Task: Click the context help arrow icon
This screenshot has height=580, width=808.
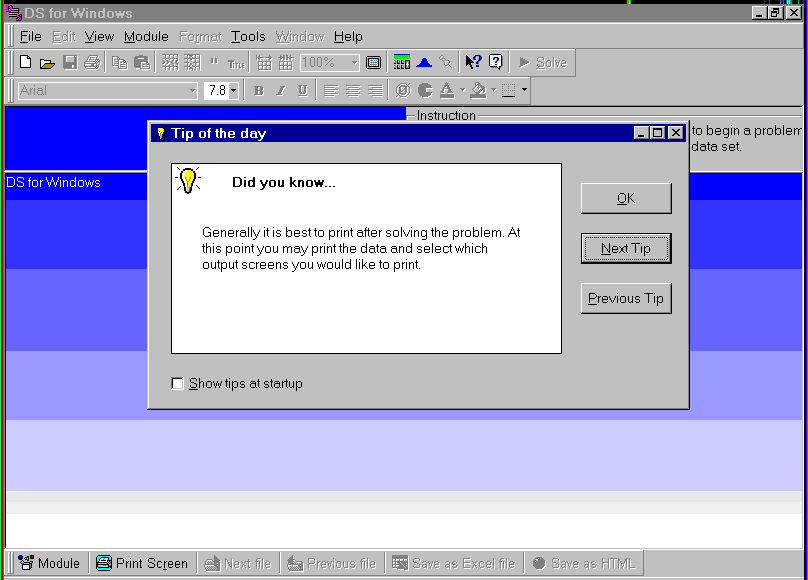Action: point(473,63)
